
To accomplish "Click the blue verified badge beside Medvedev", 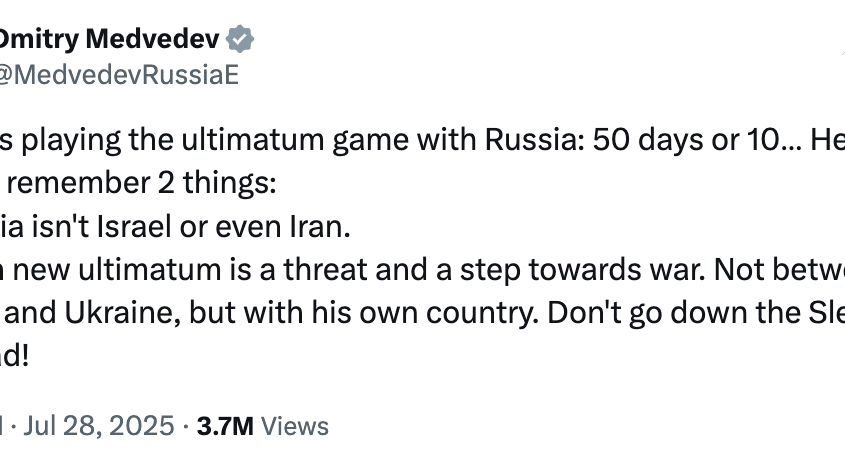I will 240,39.
